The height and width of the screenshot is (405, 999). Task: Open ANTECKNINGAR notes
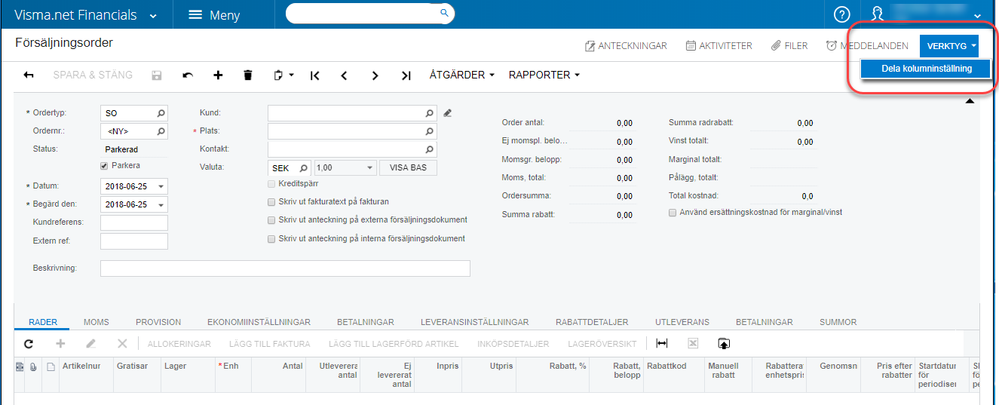626,46
